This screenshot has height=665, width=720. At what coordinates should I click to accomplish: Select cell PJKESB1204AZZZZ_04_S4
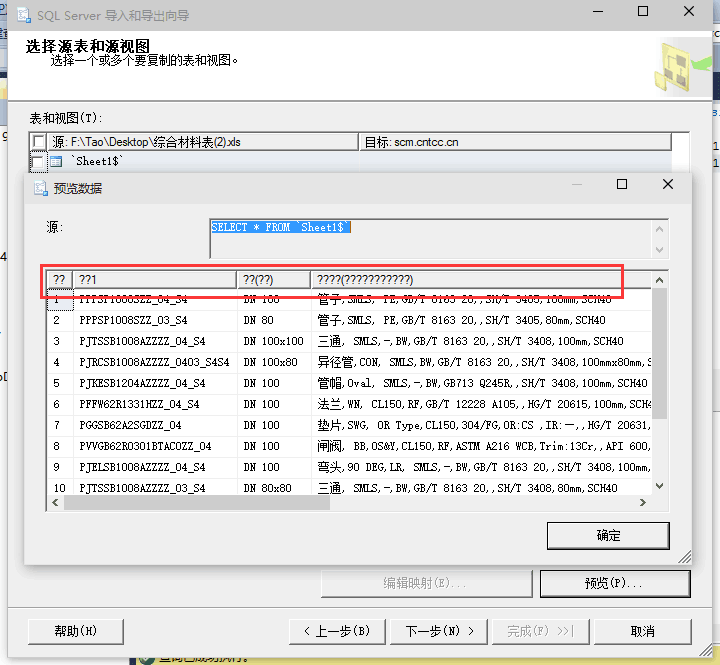point(155,383)
